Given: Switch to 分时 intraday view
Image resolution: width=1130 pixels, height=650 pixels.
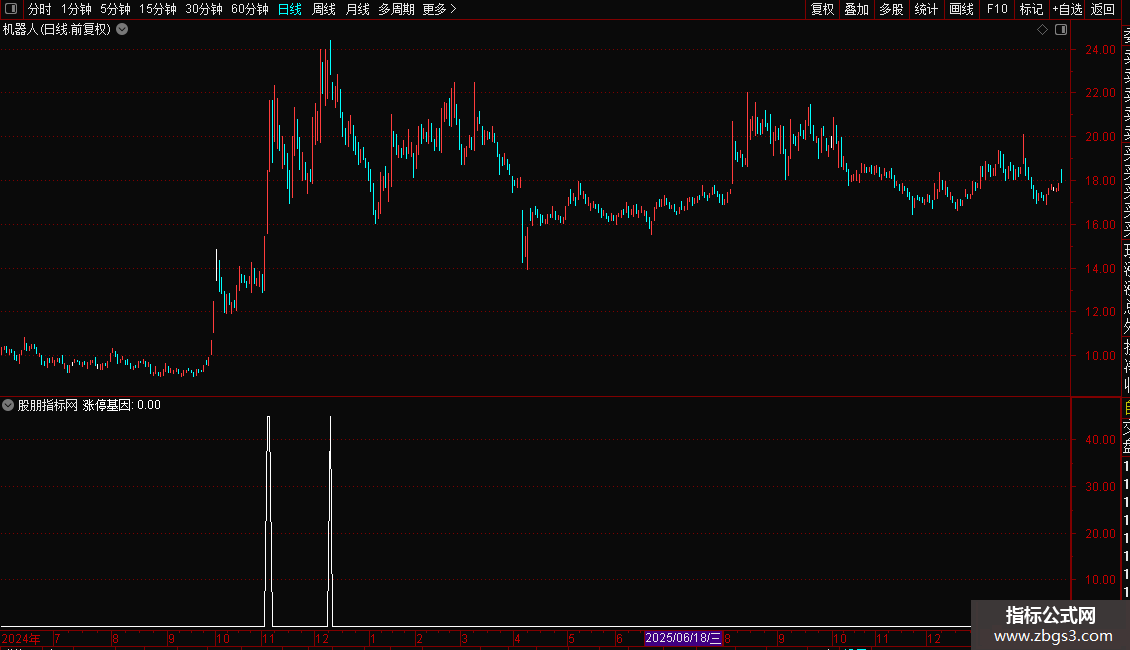Looking at the screenshot, I should pyautogui.click(x=40, y=9).
